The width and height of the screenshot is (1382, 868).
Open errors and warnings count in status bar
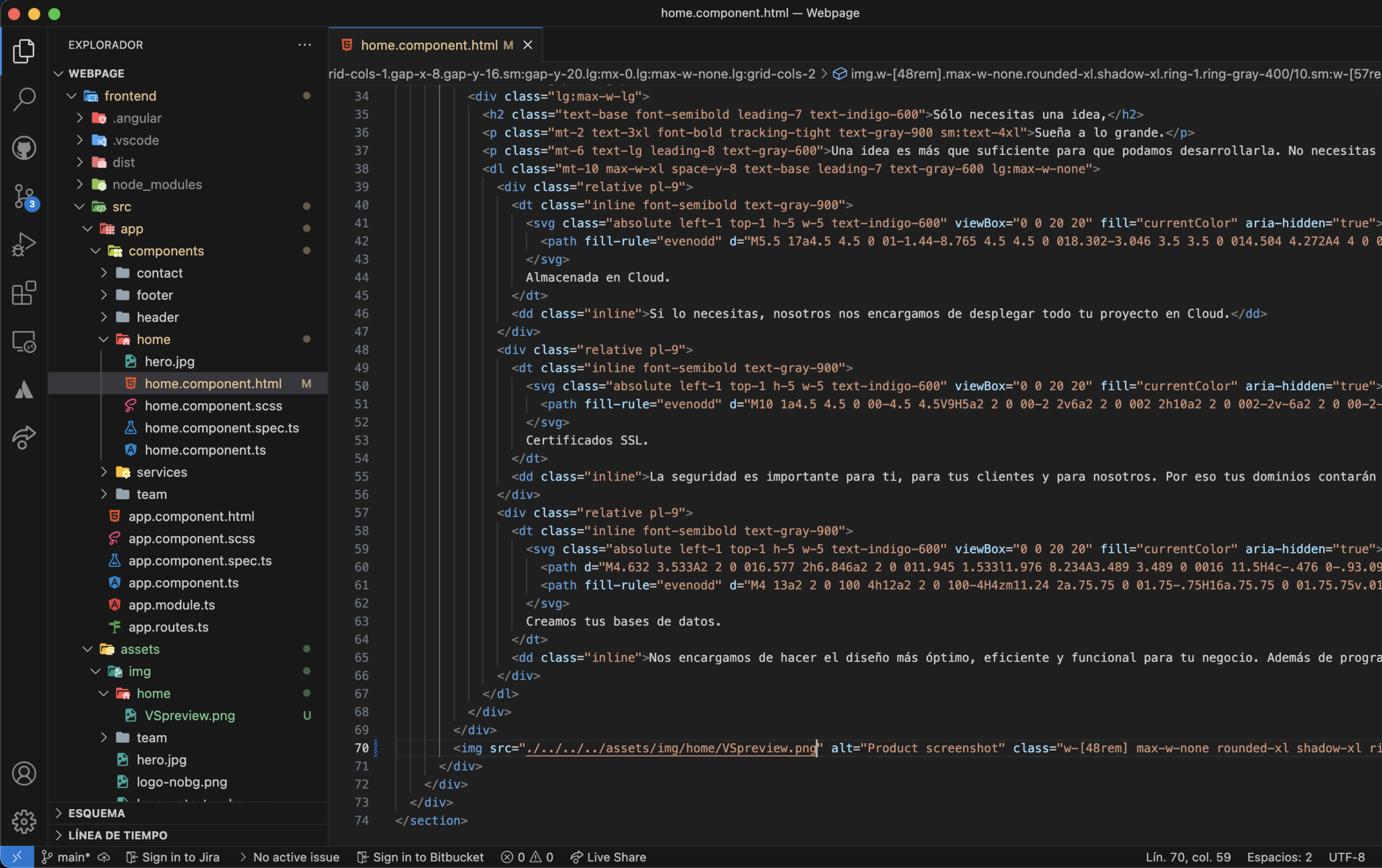(527, 857)
